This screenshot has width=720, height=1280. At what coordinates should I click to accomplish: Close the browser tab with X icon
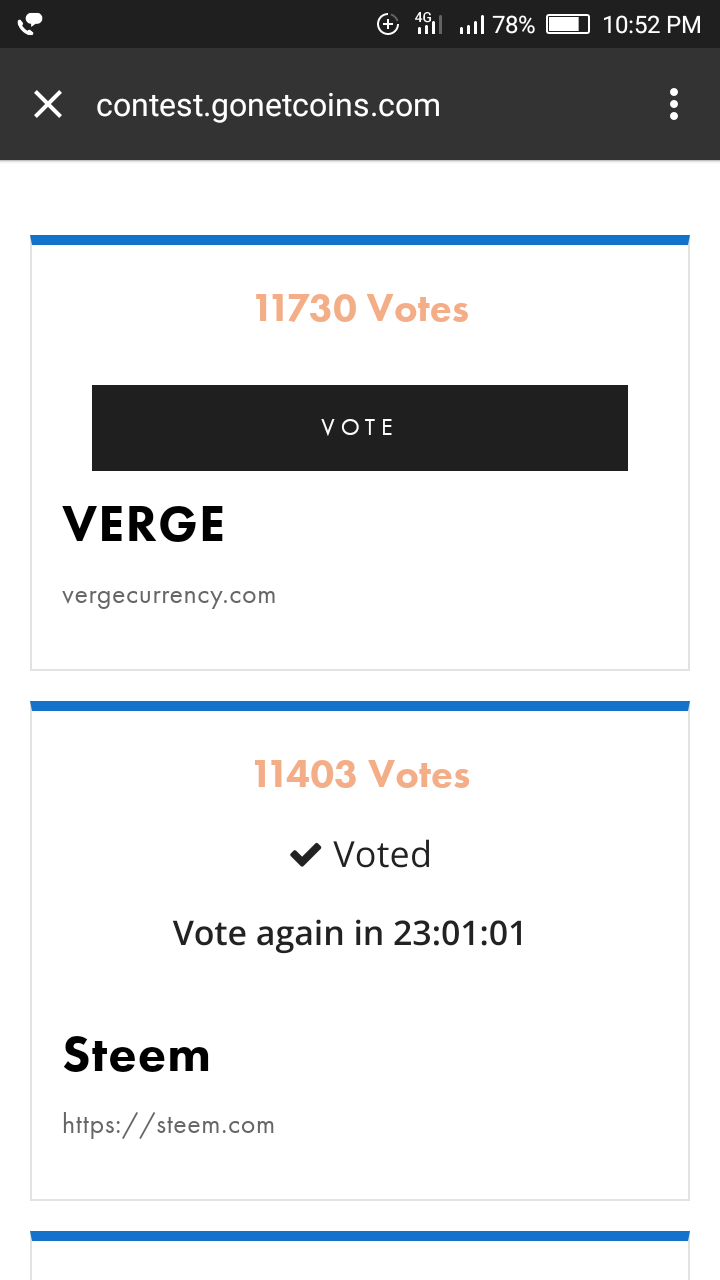tap(48, 104)
